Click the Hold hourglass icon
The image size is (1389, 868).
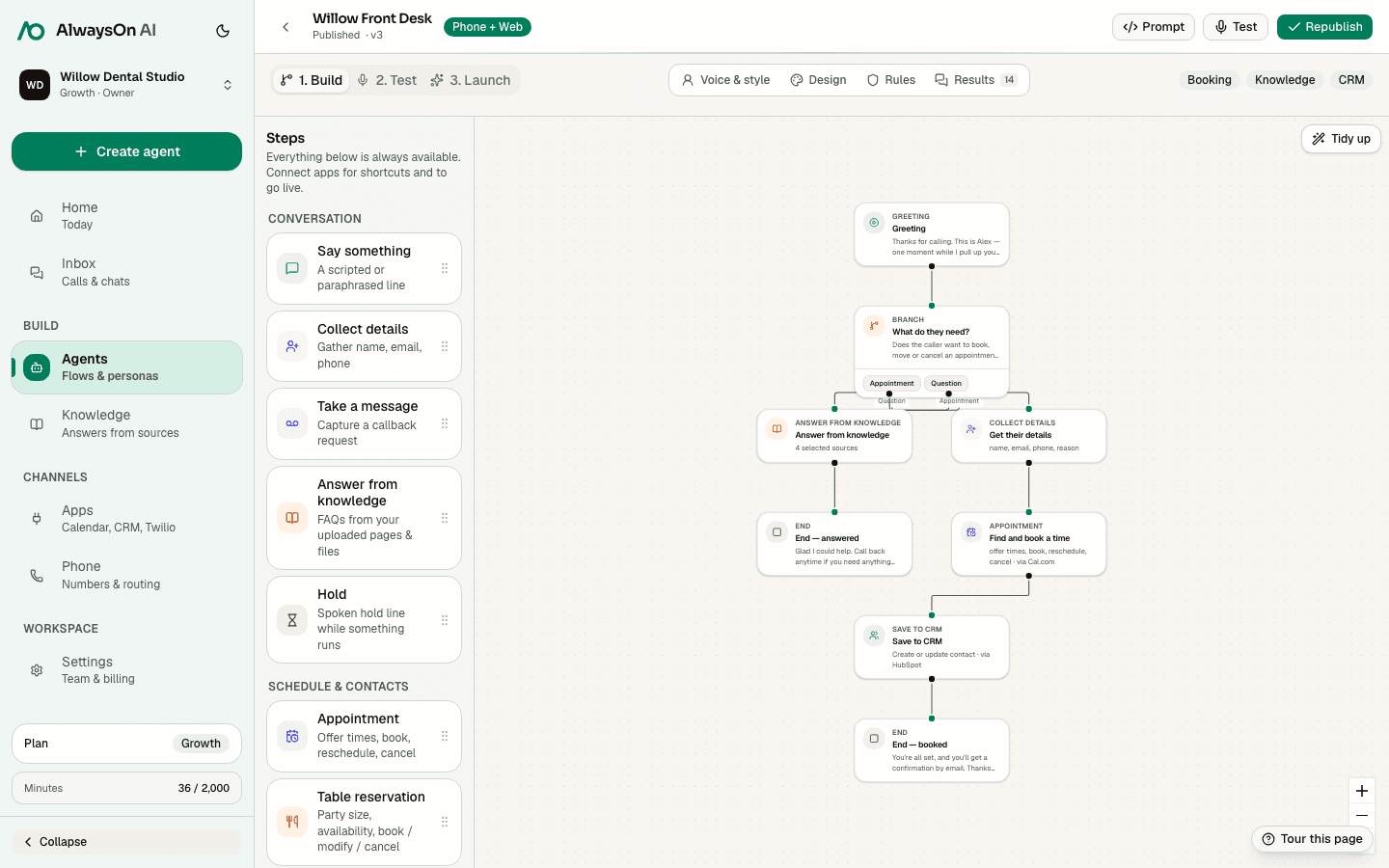coord(292,620)
